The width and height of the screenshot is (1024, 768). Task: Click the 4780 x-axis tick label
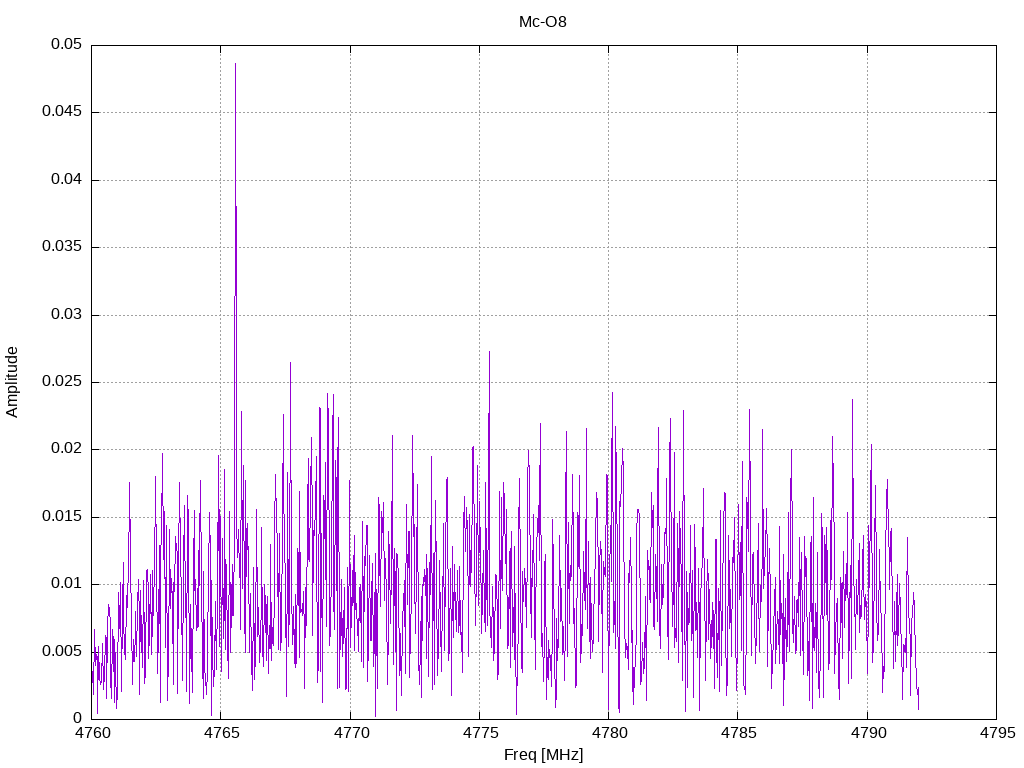608,733
